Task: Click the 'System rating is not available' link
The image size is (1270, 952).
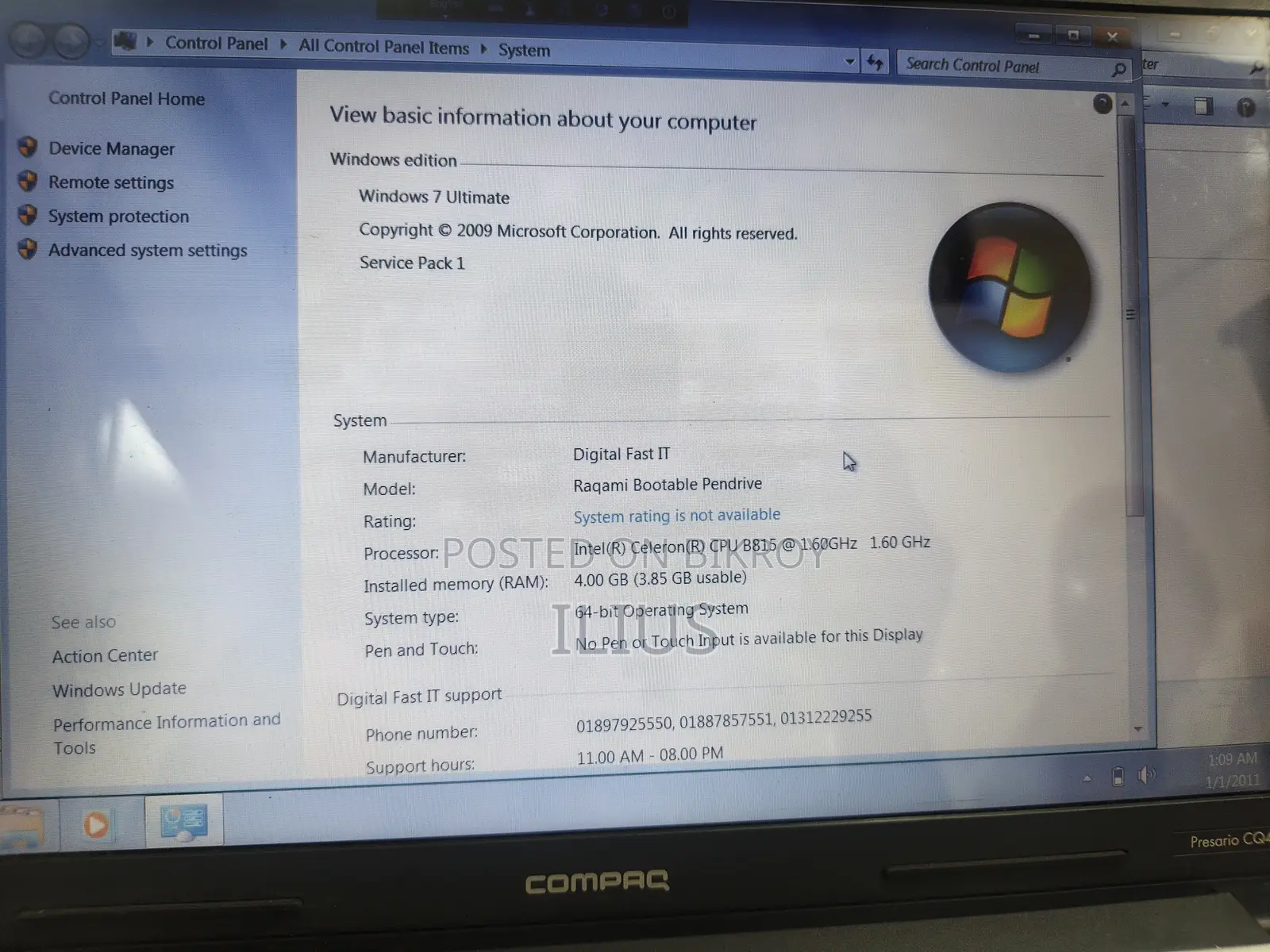Action: (677, 516)
